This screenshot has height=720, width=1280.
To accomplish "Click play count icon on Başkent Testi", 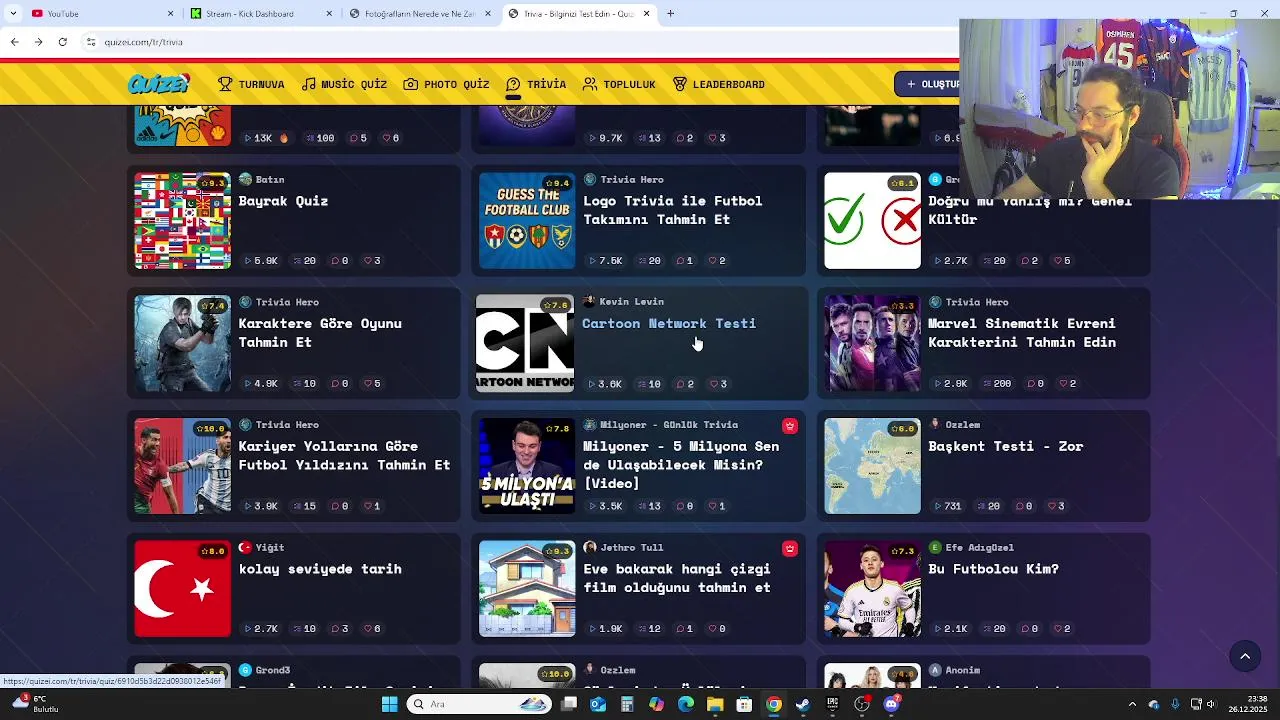I will [x=937, y=506].
